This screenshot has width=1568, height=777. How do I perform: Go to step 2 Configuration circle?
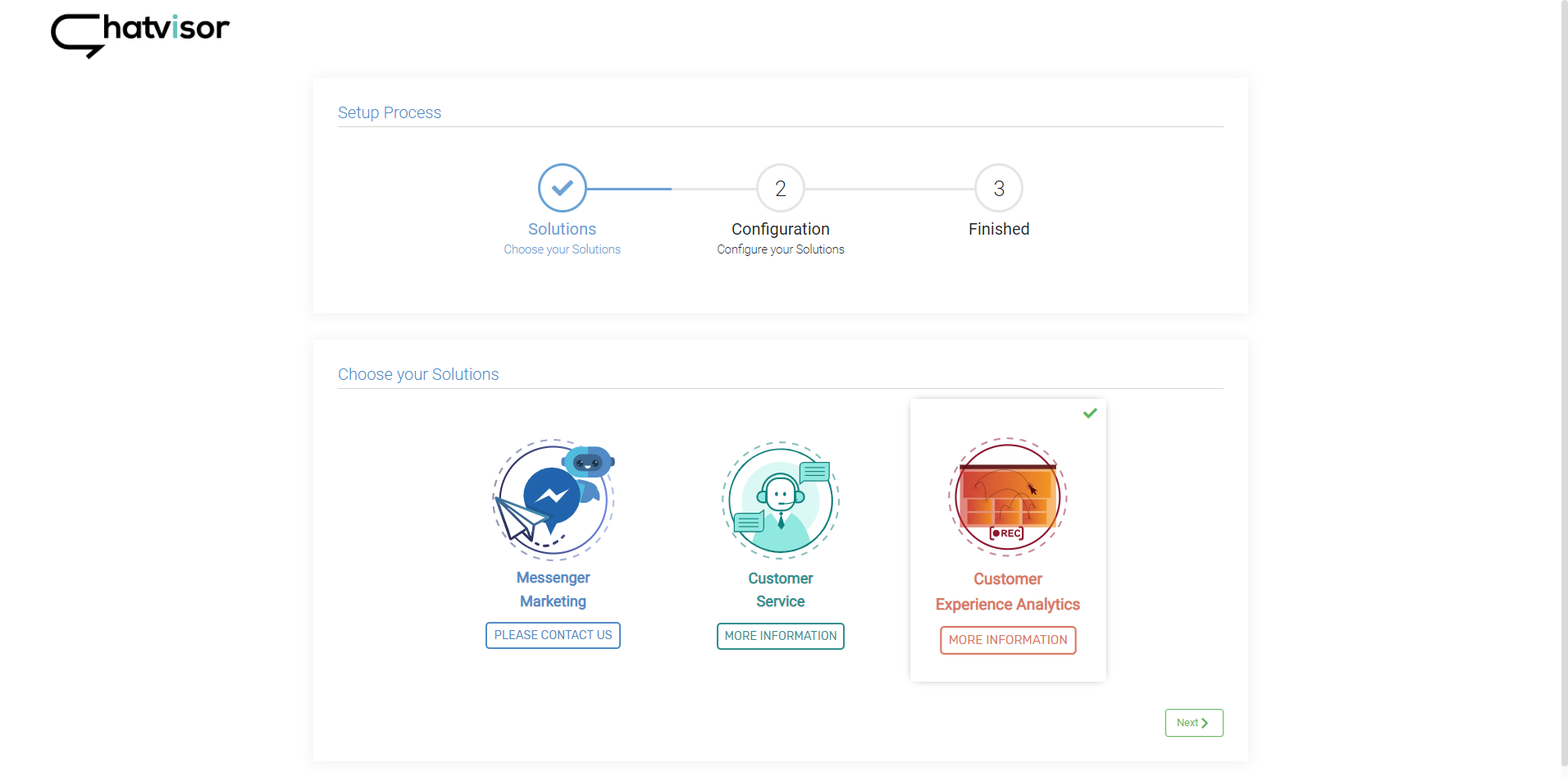pyautogui.click(x=781, y=188)
